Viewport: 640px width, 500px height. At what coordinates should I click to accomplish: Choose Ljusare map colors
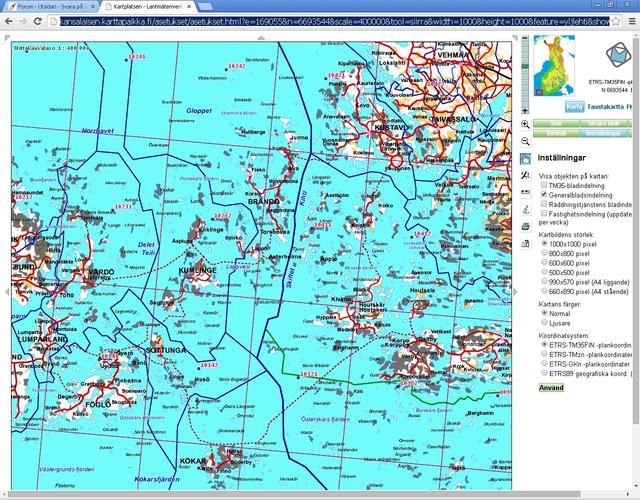[544, 323]
